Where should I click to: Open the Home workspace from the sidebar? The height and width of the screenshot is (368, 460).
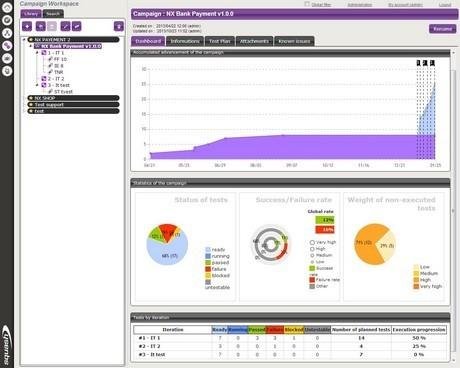click(7, 7)
